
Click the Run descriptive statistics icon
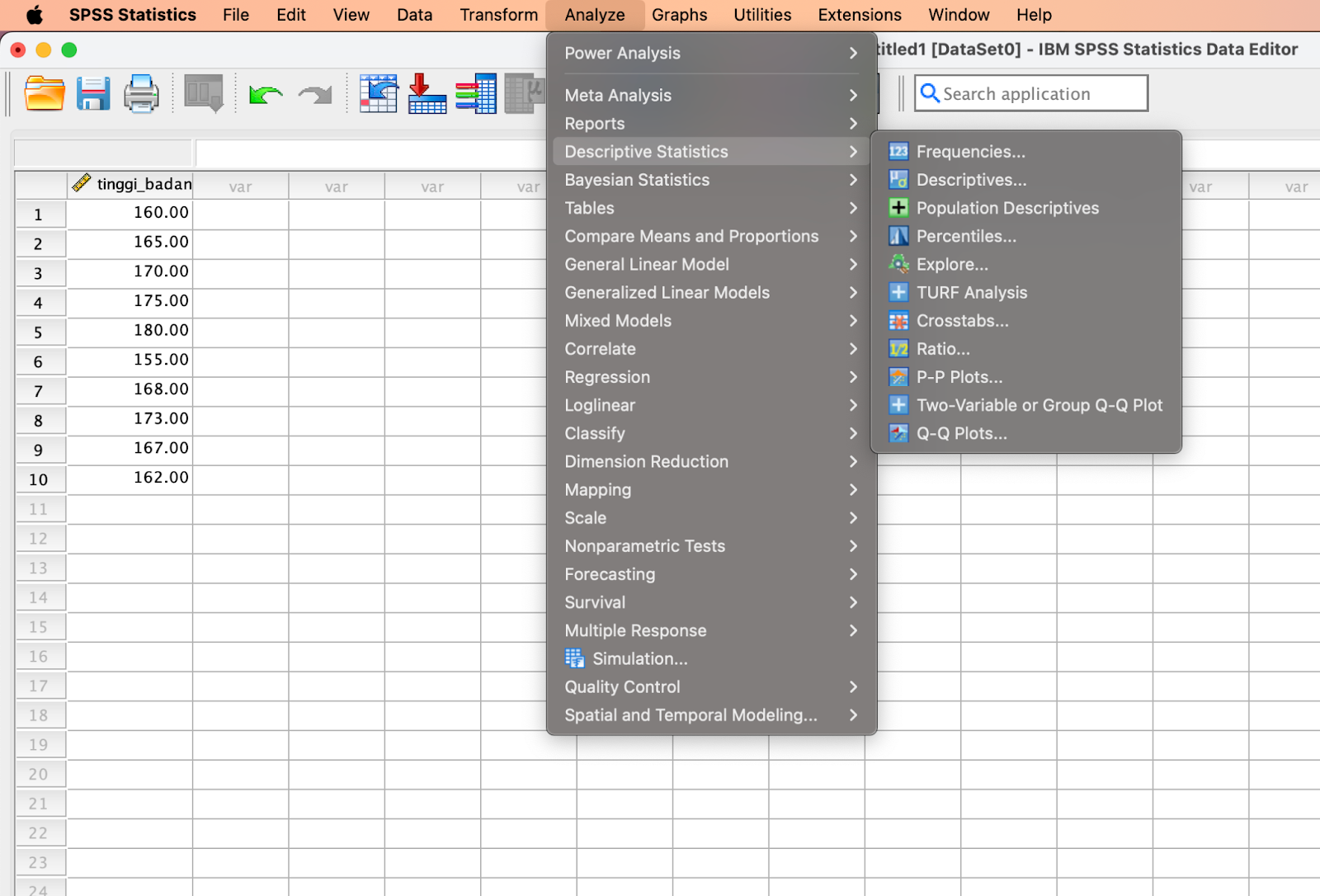click(x=525, y=93)
